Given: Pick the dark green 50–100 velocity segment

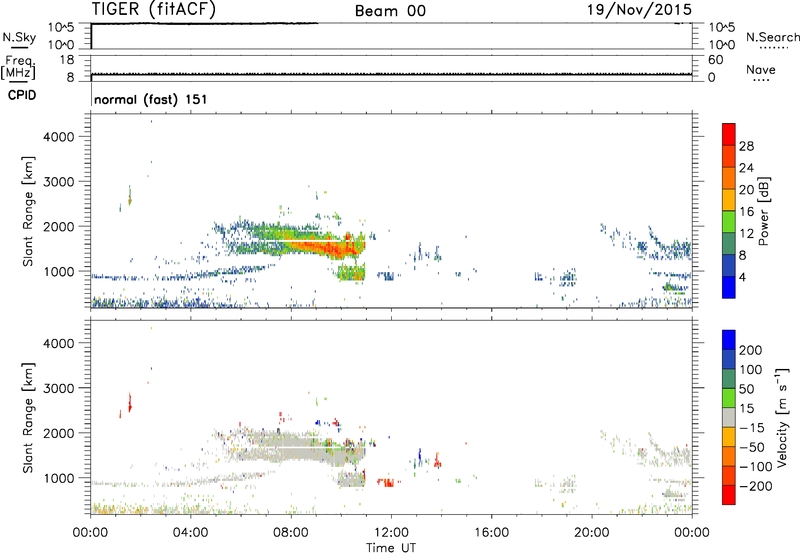Looking at the screenshot, I should point(729,379).
